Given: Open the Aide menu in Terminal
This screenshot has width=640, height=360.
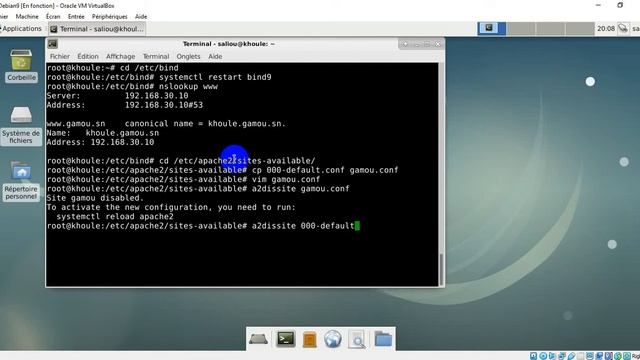Looking at the screenshot, I should tap(215, 56).
